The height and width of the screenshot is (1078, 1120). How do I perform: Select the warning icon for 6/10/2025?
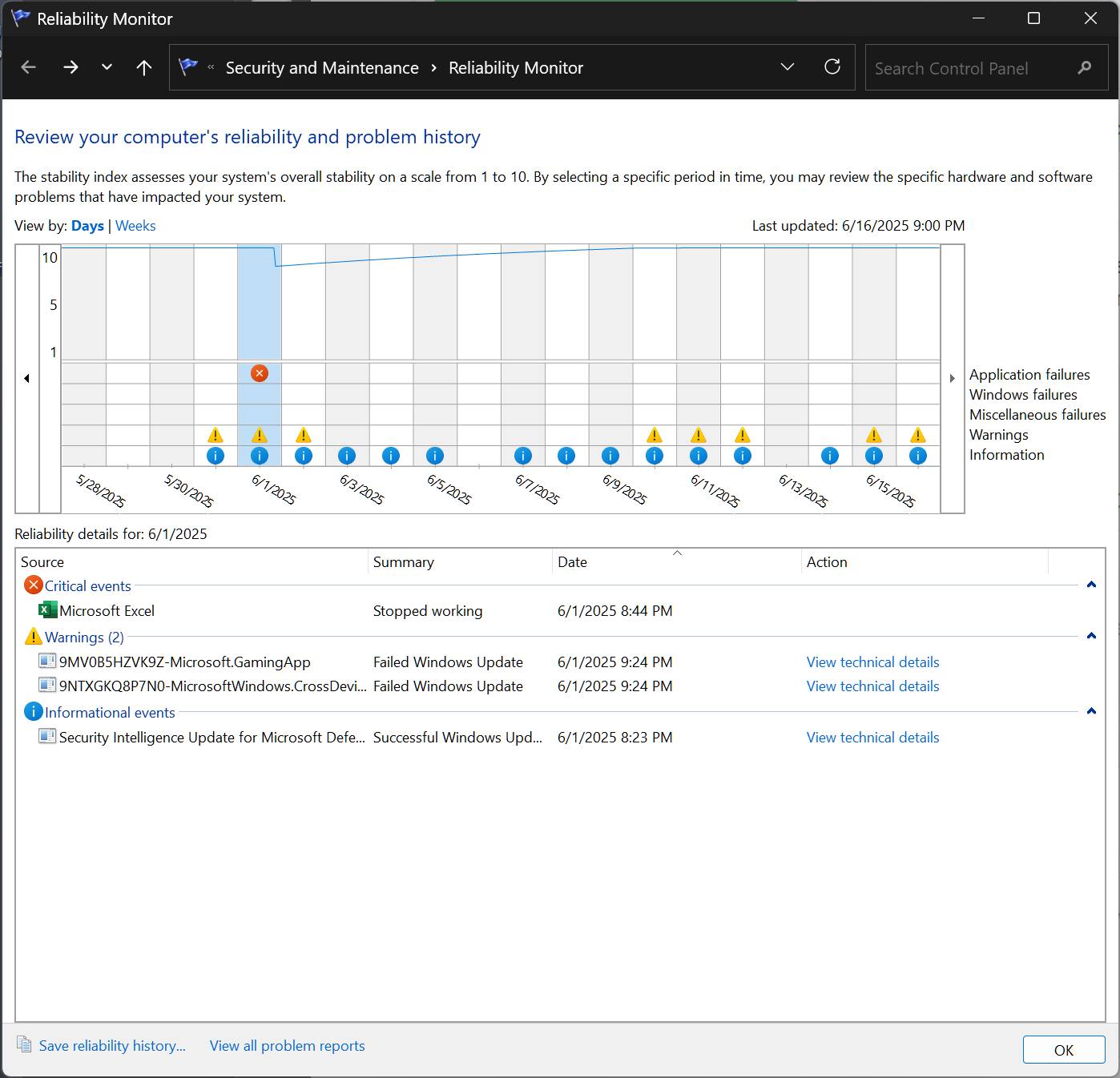(655, 435)
